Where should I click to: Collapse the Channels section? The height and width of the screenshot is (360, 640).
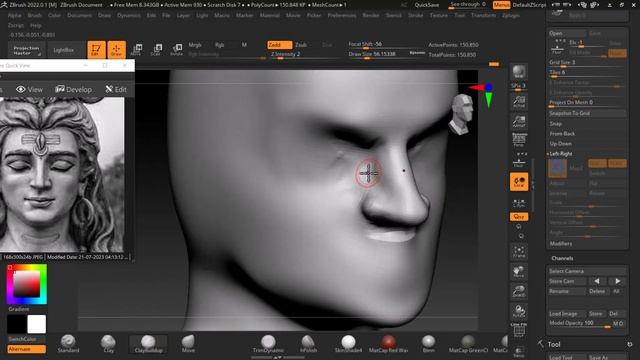coord(562,258)
